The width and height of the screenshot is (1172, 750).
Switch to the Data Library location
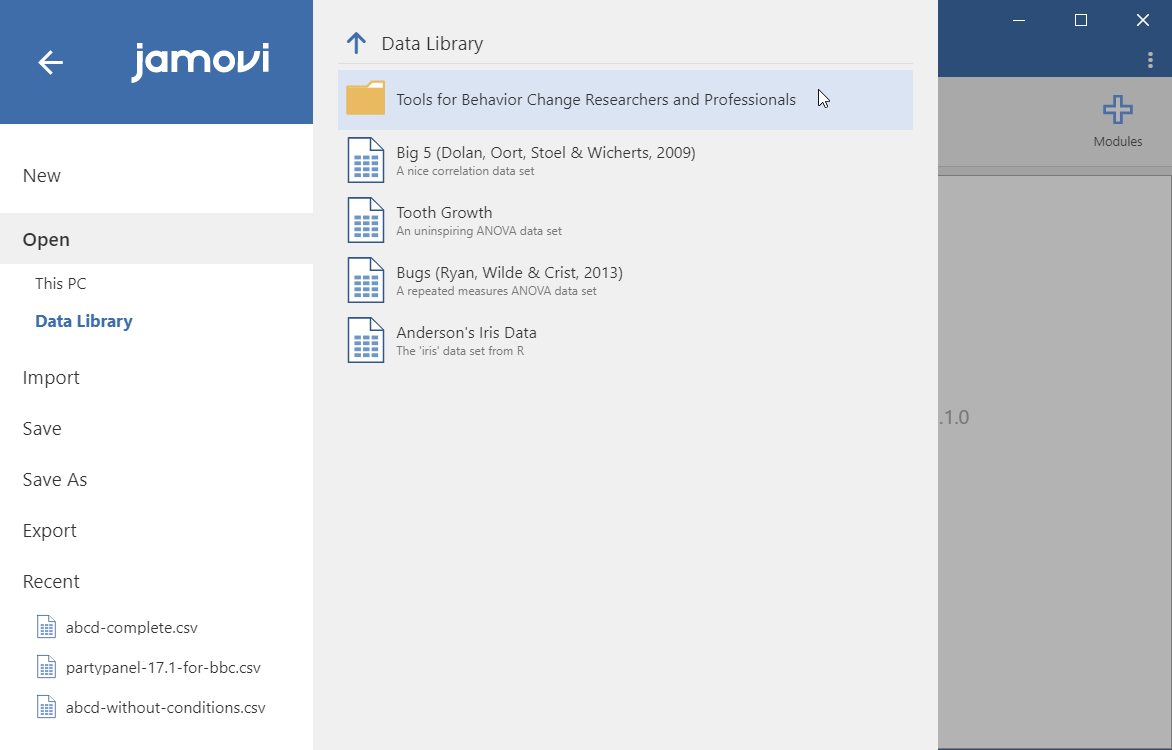[x=84, y=321]
